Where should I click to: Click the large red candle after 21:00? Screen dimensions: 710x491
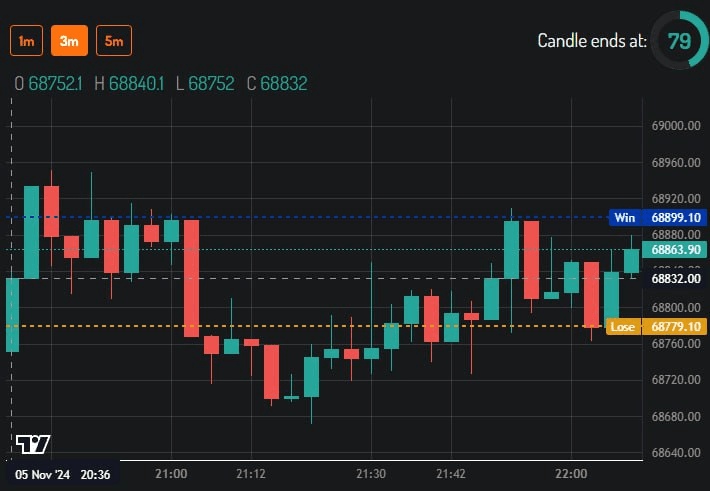click(192, 278)
